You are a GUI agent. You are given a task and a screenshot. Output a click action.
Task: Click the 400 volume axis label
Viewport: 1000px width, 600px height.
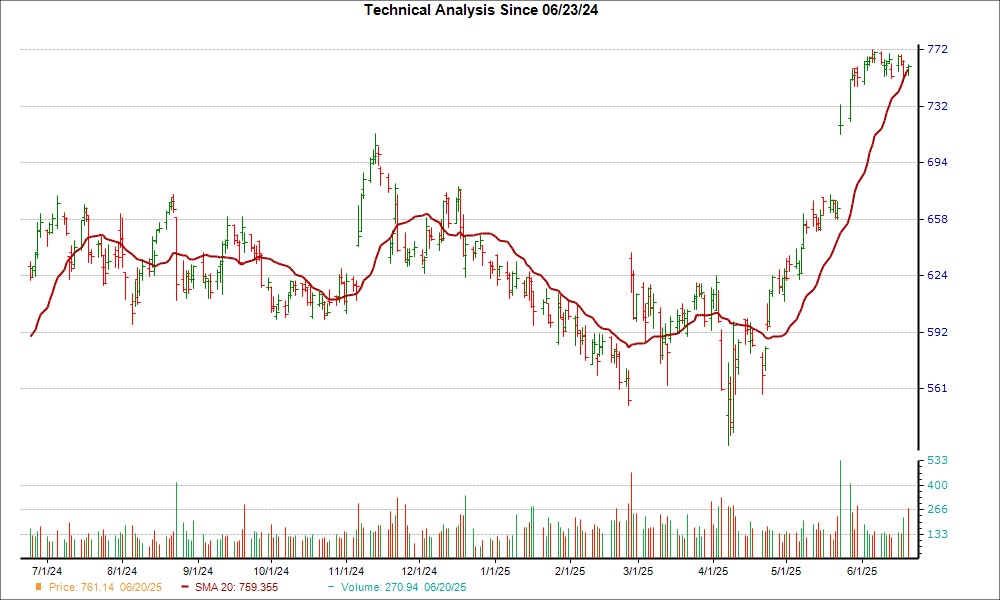(937, 485)
